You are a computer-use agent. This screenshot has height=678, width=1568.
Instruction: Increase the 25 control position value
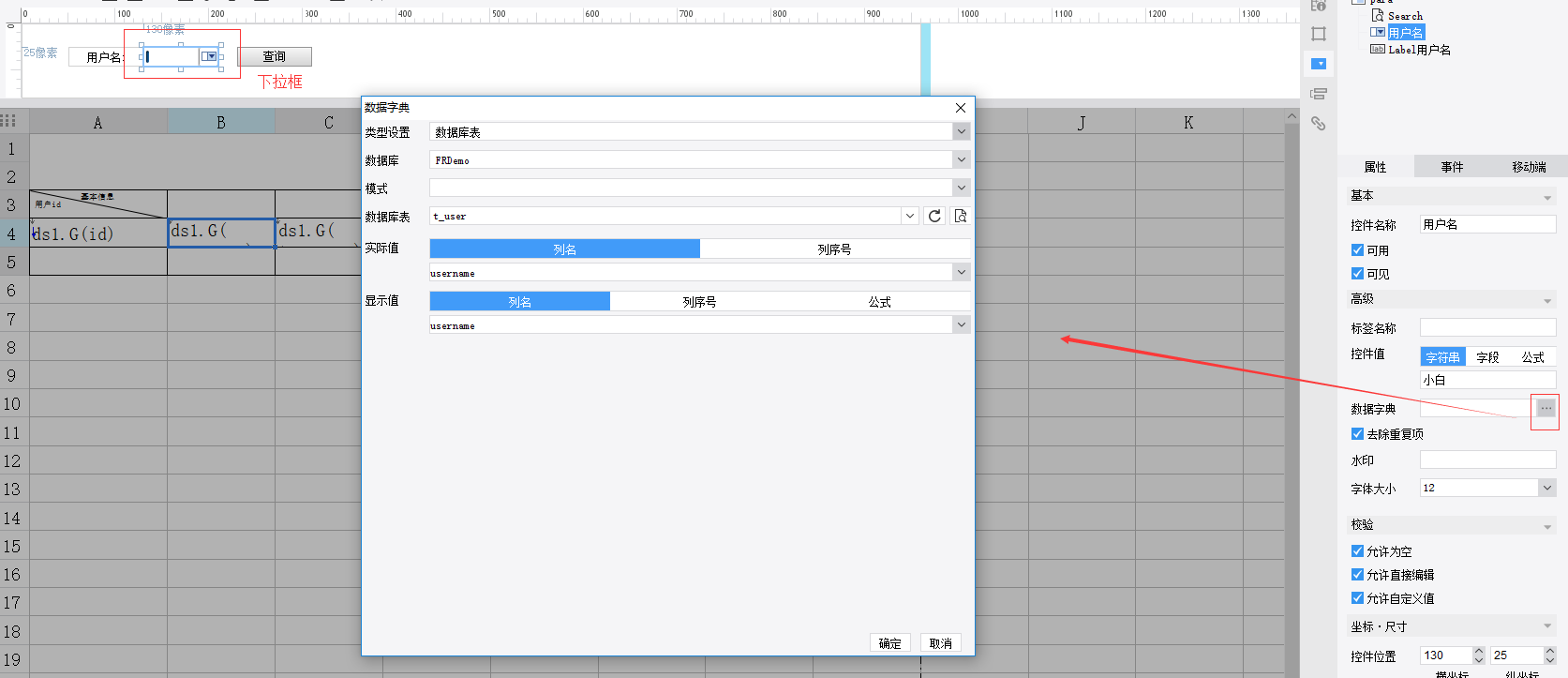point(1549,651)
